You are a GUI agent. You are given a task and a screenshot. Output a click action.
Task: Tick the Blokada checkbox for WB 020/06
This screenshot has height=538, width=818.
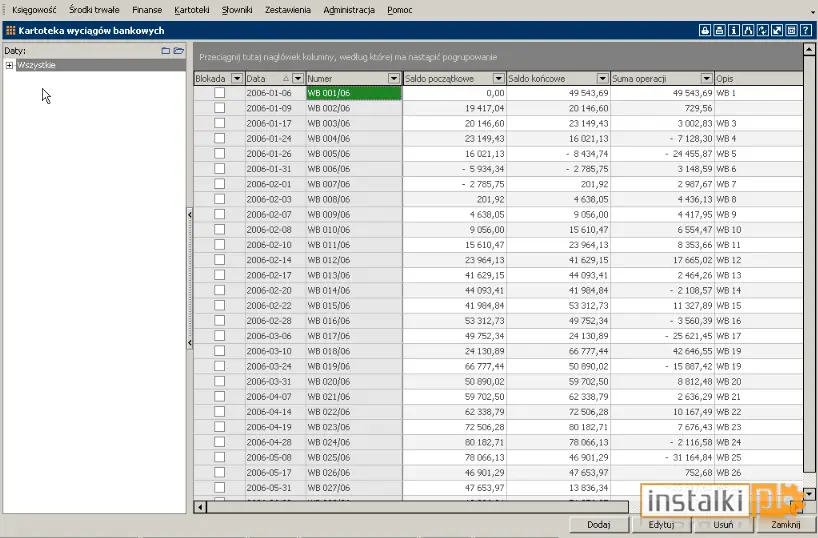pos(220,381)
